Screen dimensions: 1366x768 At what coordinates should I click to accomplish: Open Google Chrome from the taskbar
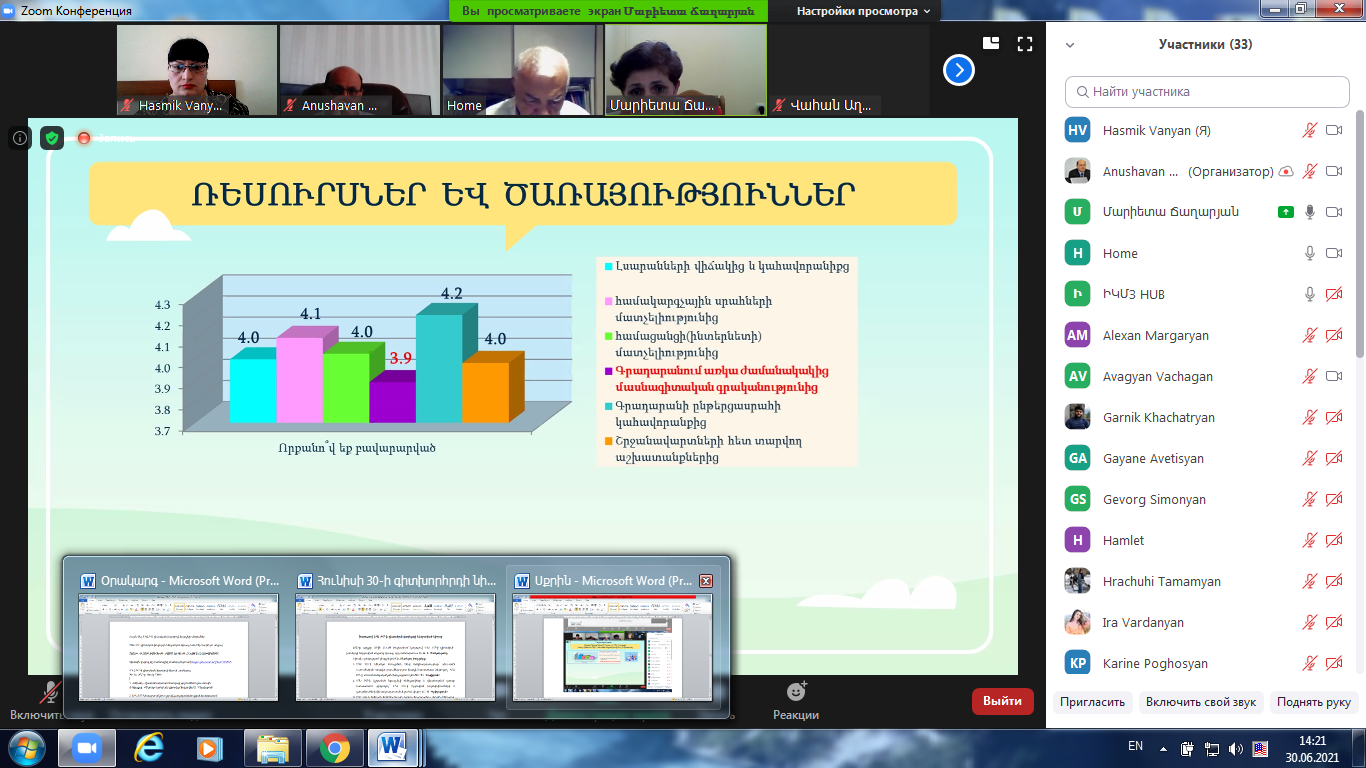[x=334, y=748]
